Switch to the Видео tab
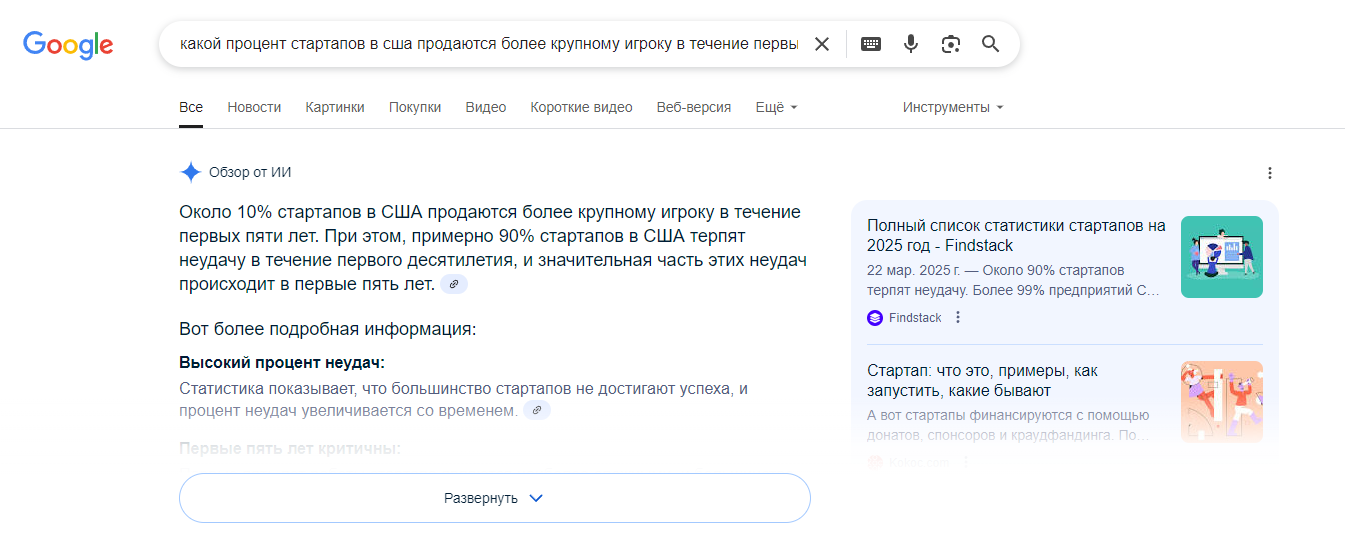Image resolution: width=1345 pixels, height=534 pixels. click(x=486, y=107)
